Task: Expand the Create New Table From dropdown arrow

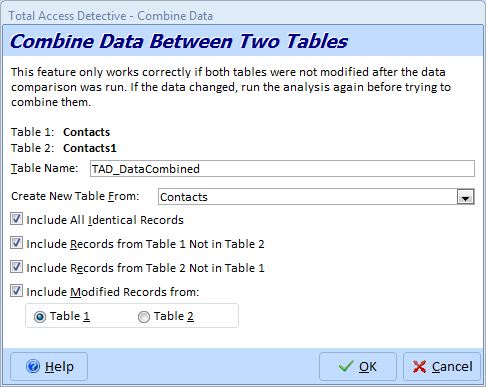Action: pyautogui.click(x=466, y=197)
